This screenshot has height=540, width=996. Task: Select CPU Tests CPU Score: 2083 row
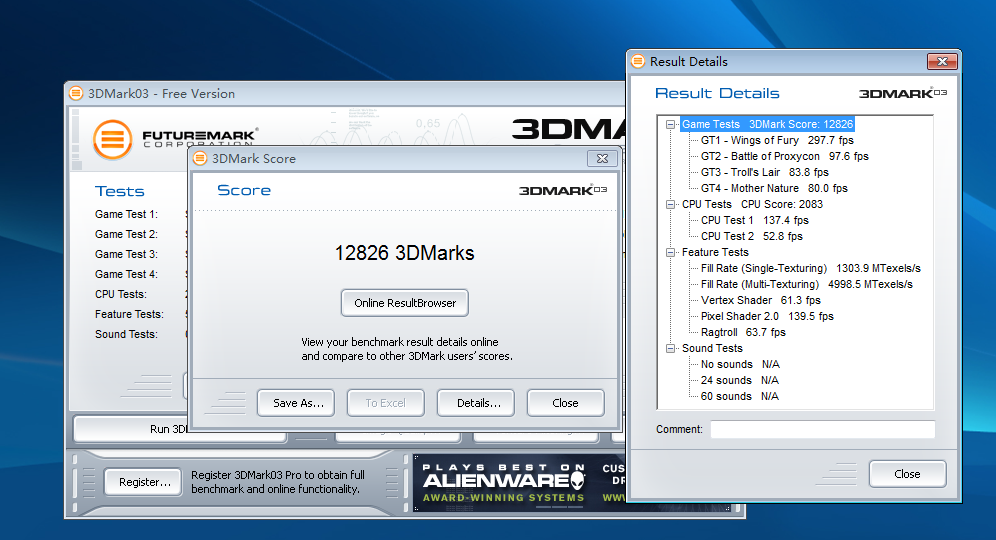752,205
